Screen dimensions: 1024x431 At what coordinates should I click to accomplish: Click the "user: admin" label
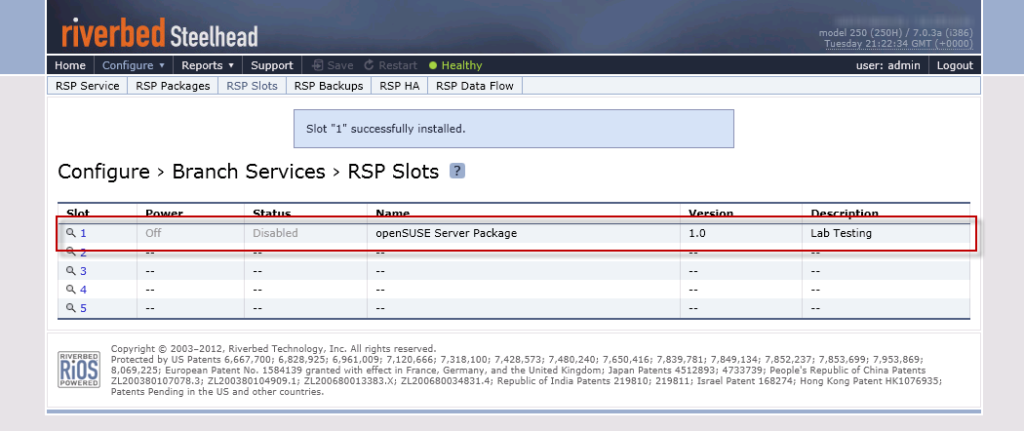pos(888,65)
